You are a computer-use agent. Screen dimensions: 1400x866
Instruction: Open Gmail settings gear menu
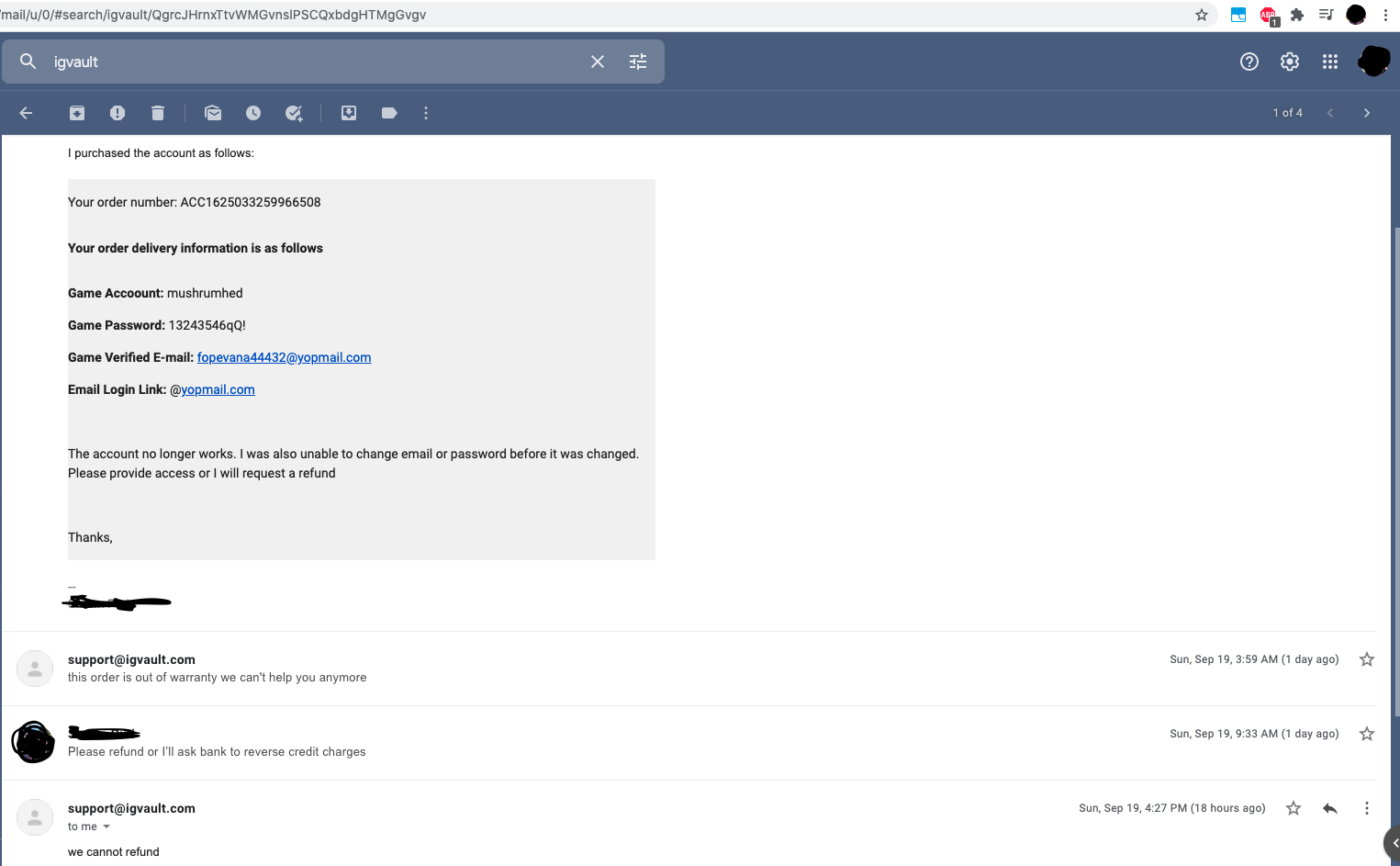point(1290,62)
